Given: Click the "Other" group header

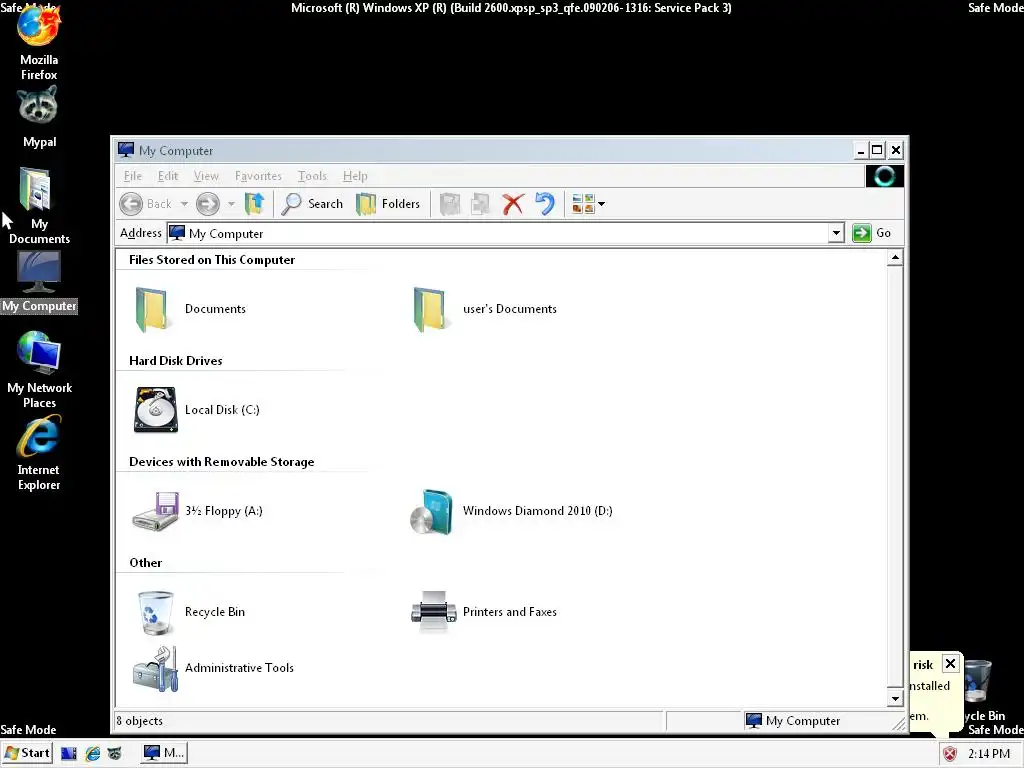Looking at the screenshot, I should click(x=146, y=563).
